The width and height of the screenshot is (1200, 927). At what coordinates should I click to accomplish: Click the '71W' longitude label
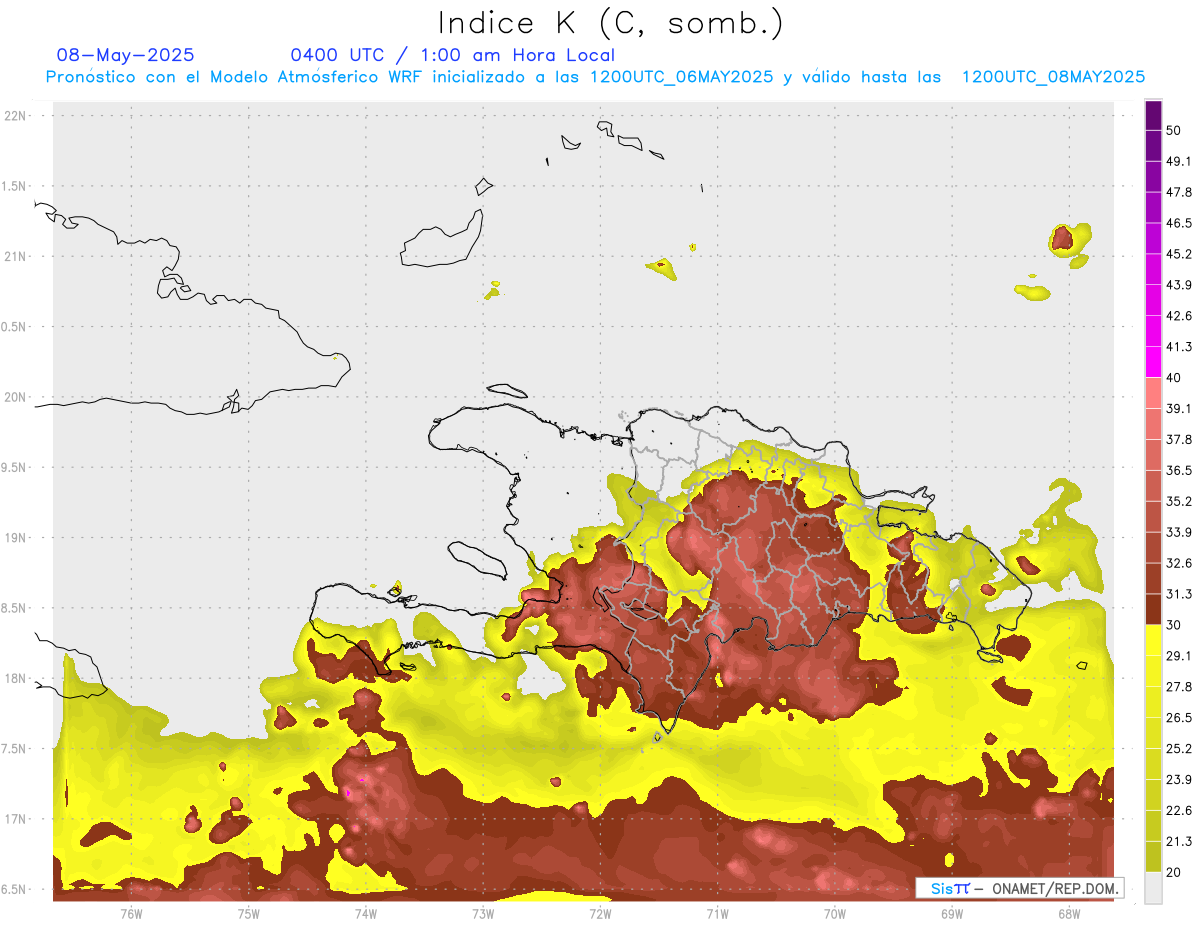717,913
